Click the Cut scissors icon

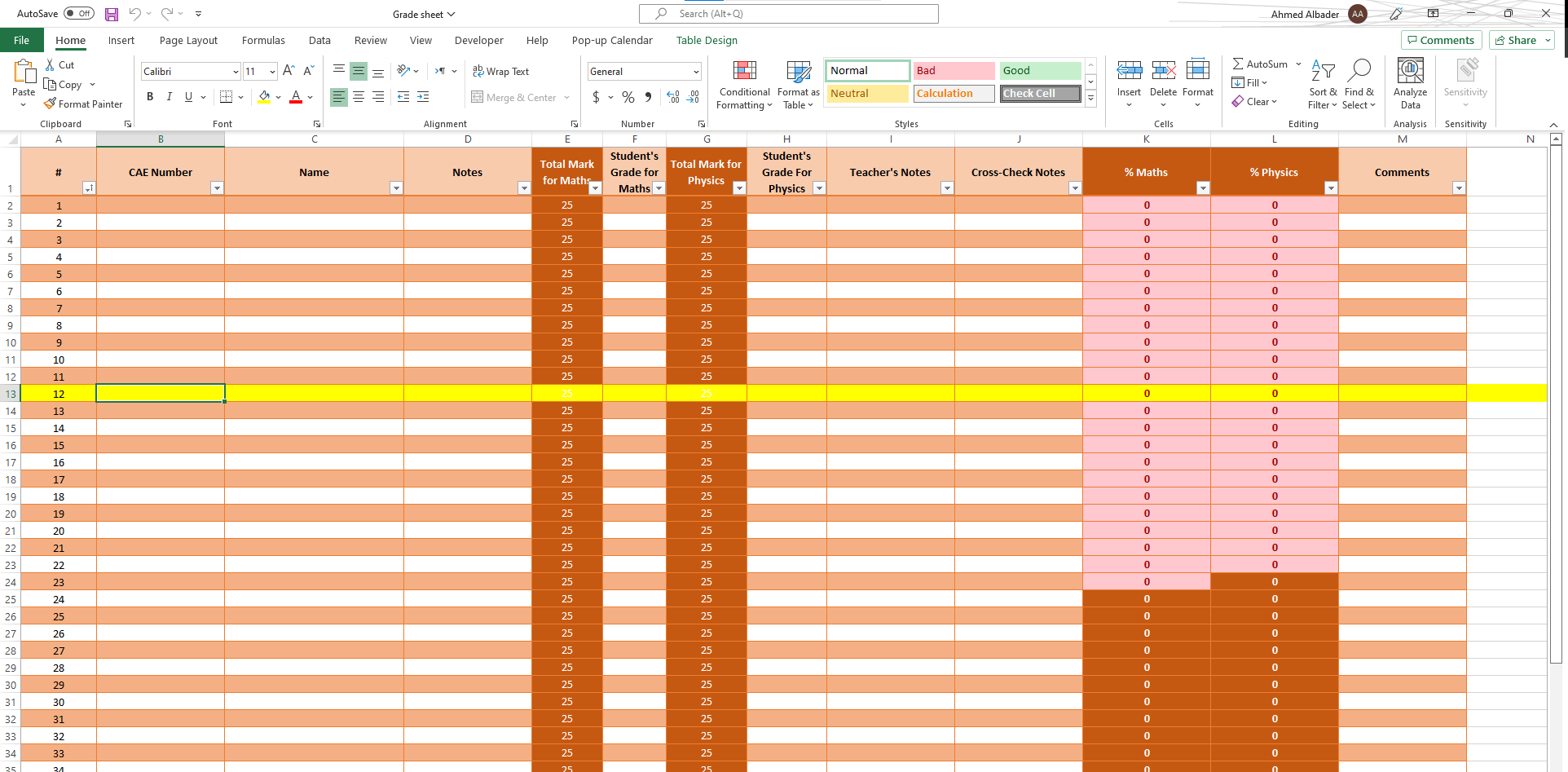pos(51,65)
